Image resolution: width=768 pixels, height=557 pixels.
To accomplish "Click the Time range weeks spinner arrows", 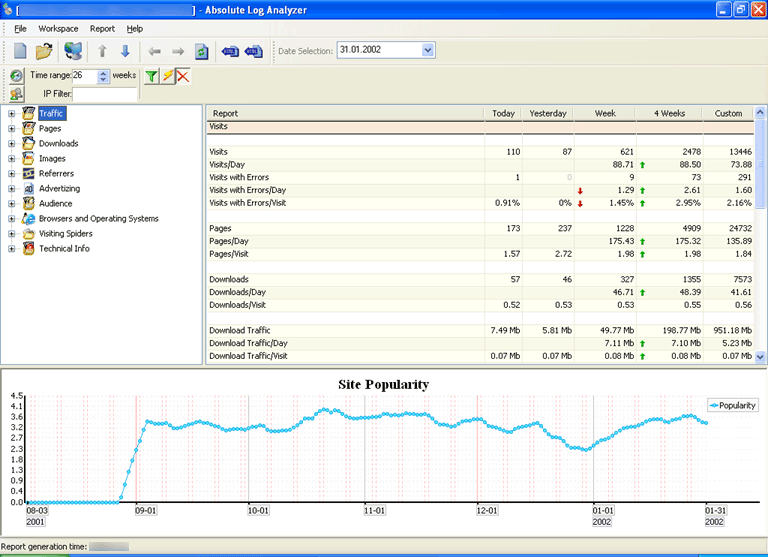I will (103, 76).
